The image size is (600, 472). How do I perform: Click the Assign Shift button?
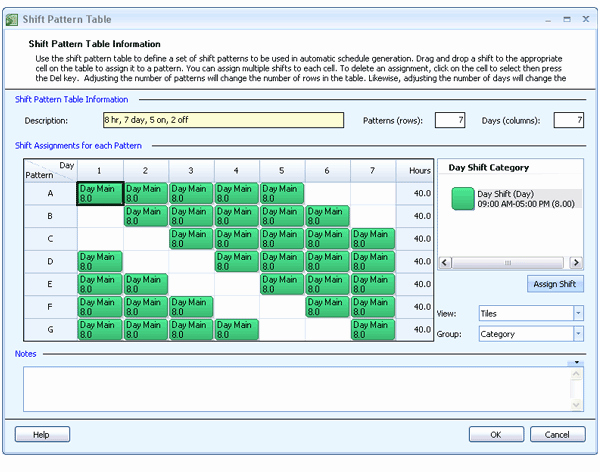555,284
